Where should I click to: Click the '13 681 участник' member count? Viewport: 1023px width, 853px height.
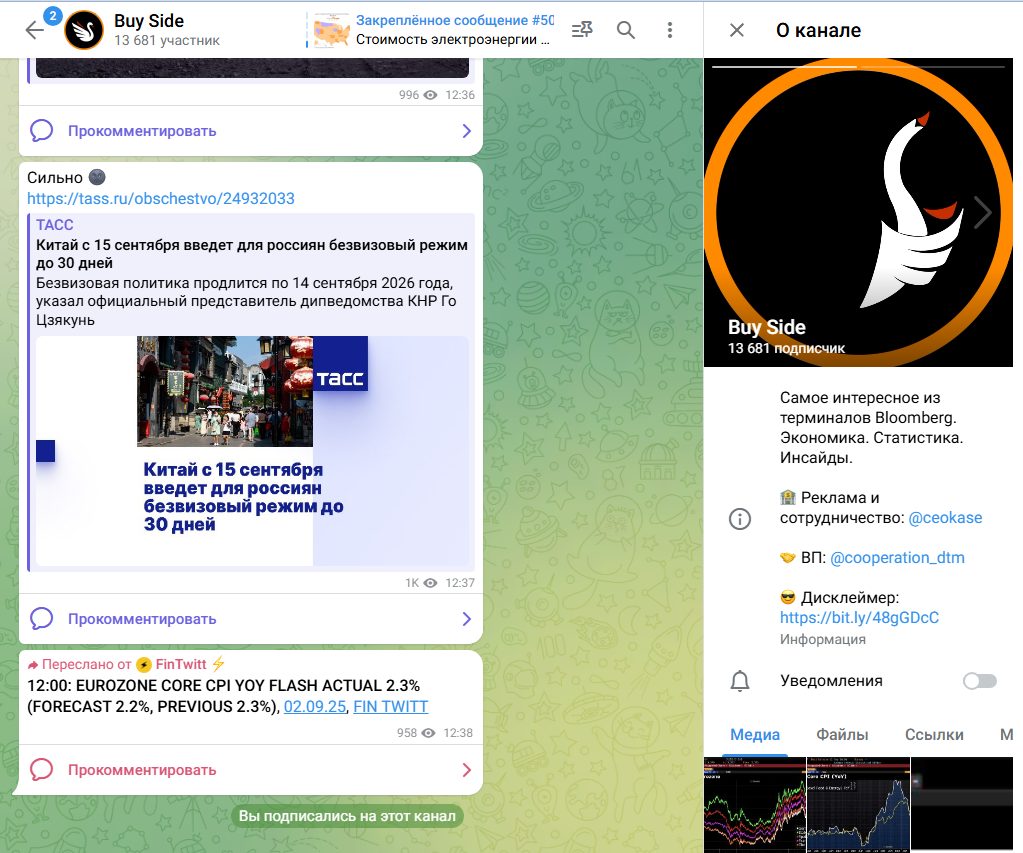pos(167,40)
